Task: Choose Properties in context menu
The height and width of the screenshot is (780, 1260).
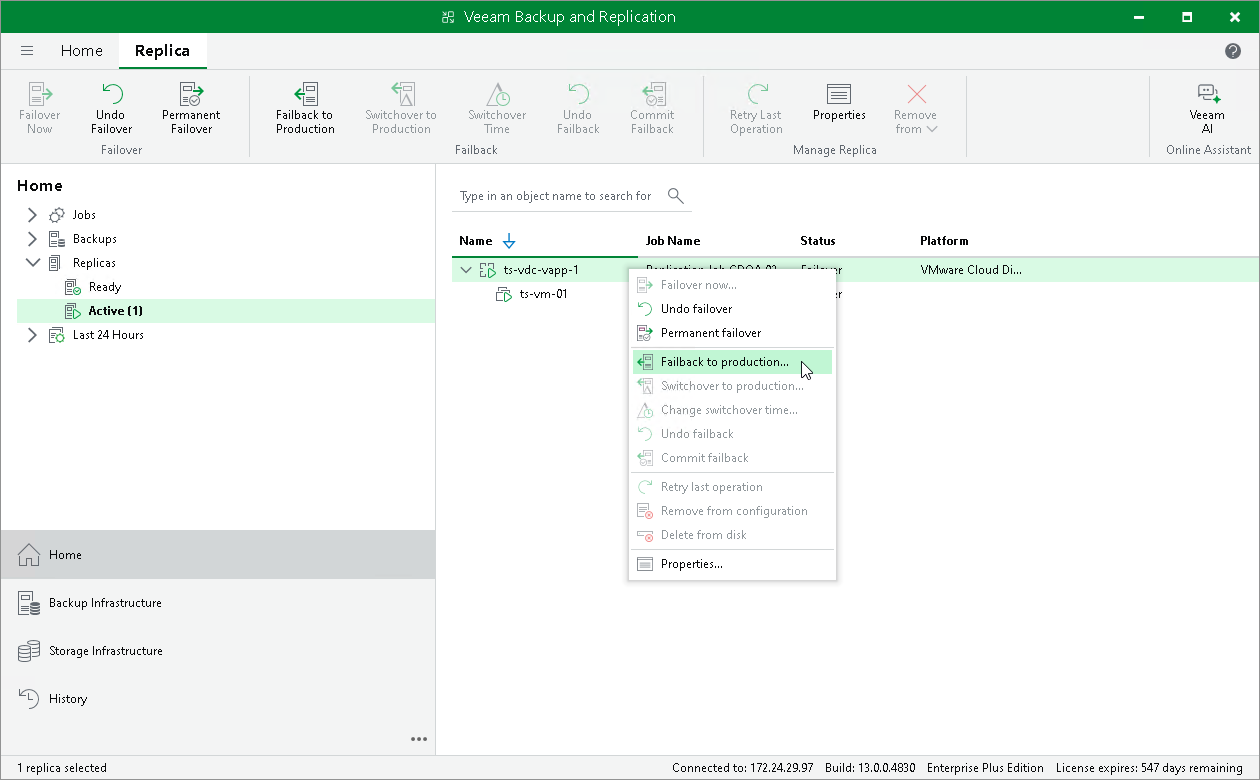Action: coord(732,564)
